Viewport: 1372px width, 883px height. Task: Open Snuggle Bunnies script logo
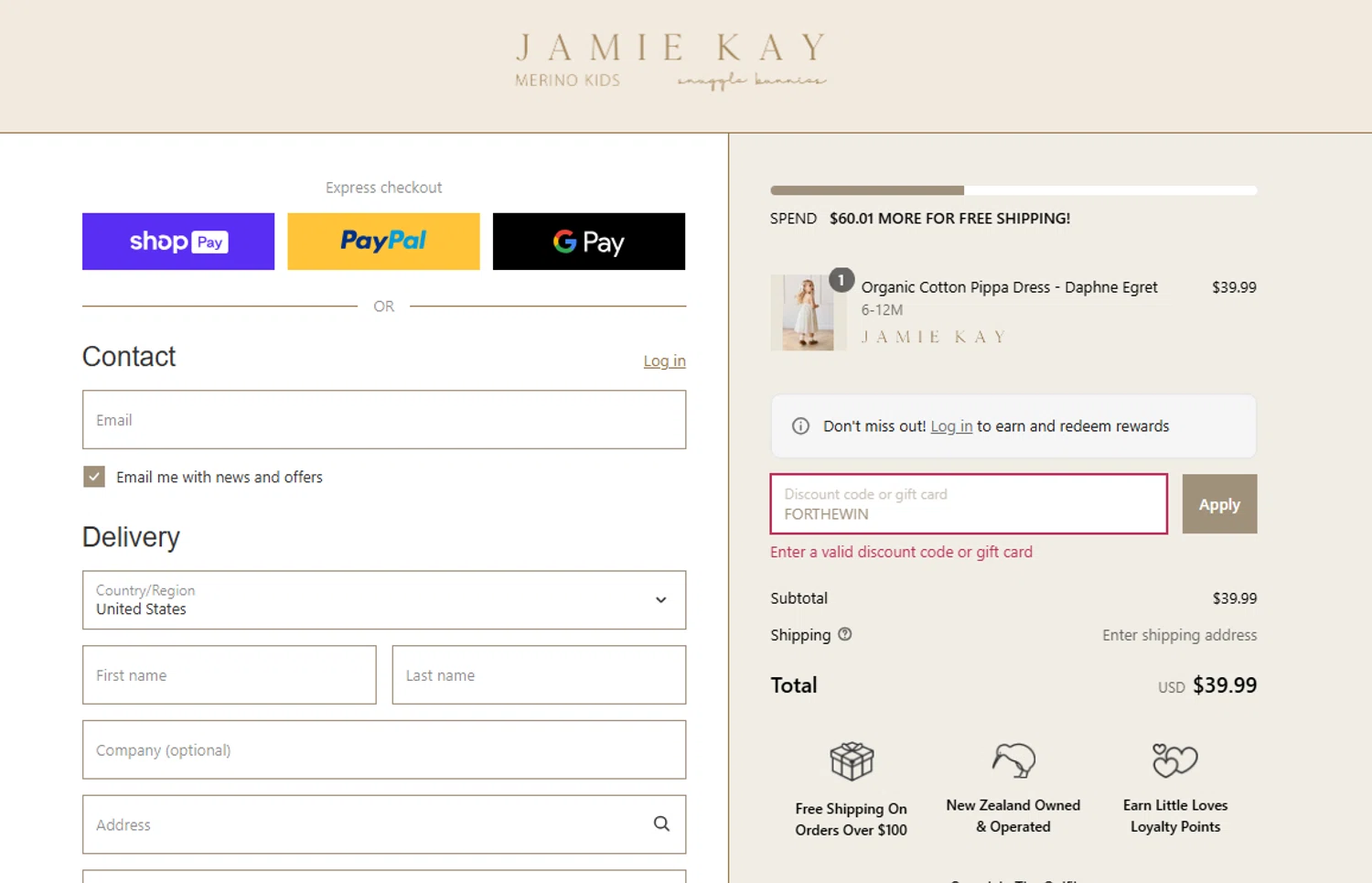click(752, 81)
